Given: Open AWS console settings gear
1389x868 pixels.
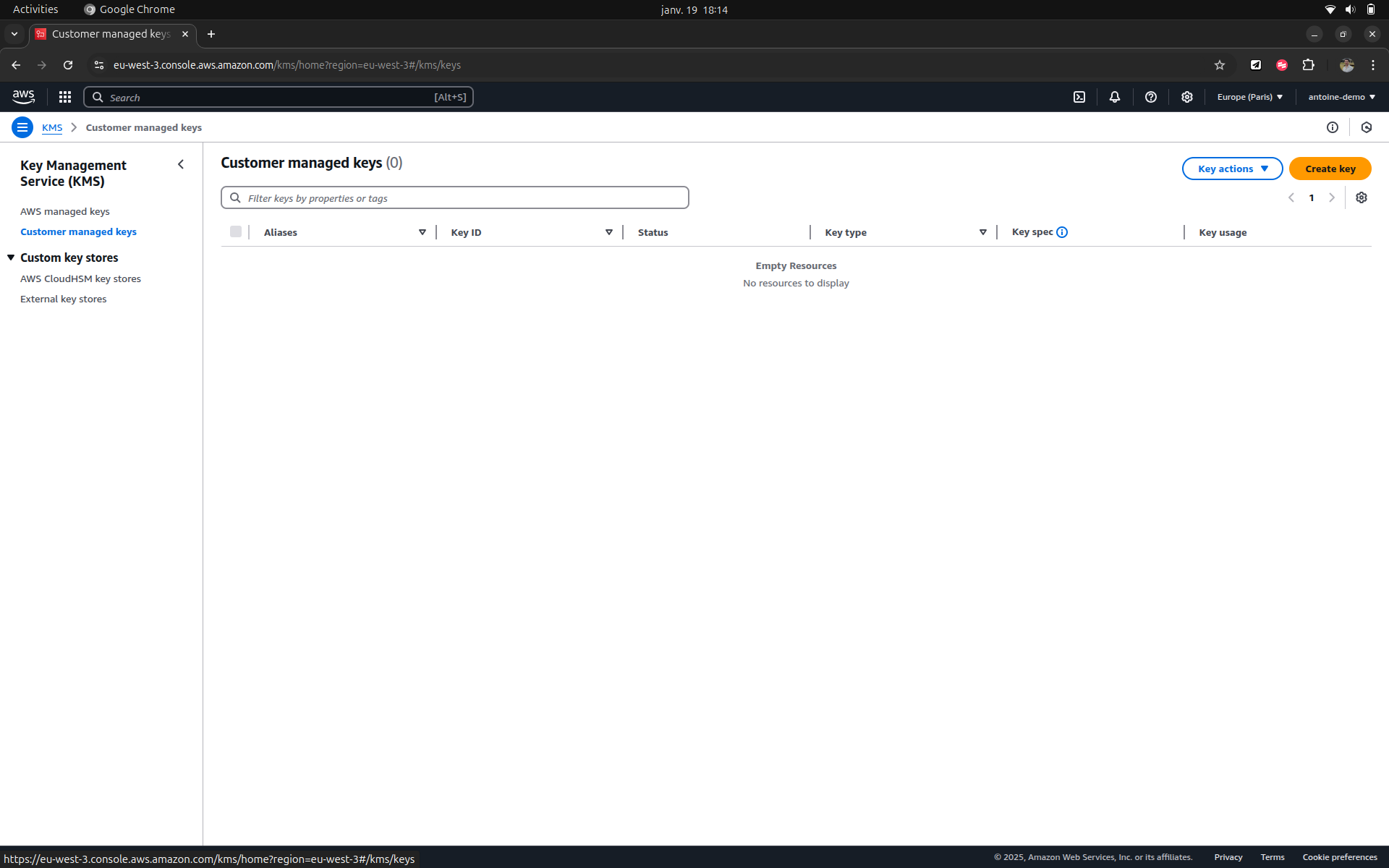Looking at the screenshot, I should 1186,97.
